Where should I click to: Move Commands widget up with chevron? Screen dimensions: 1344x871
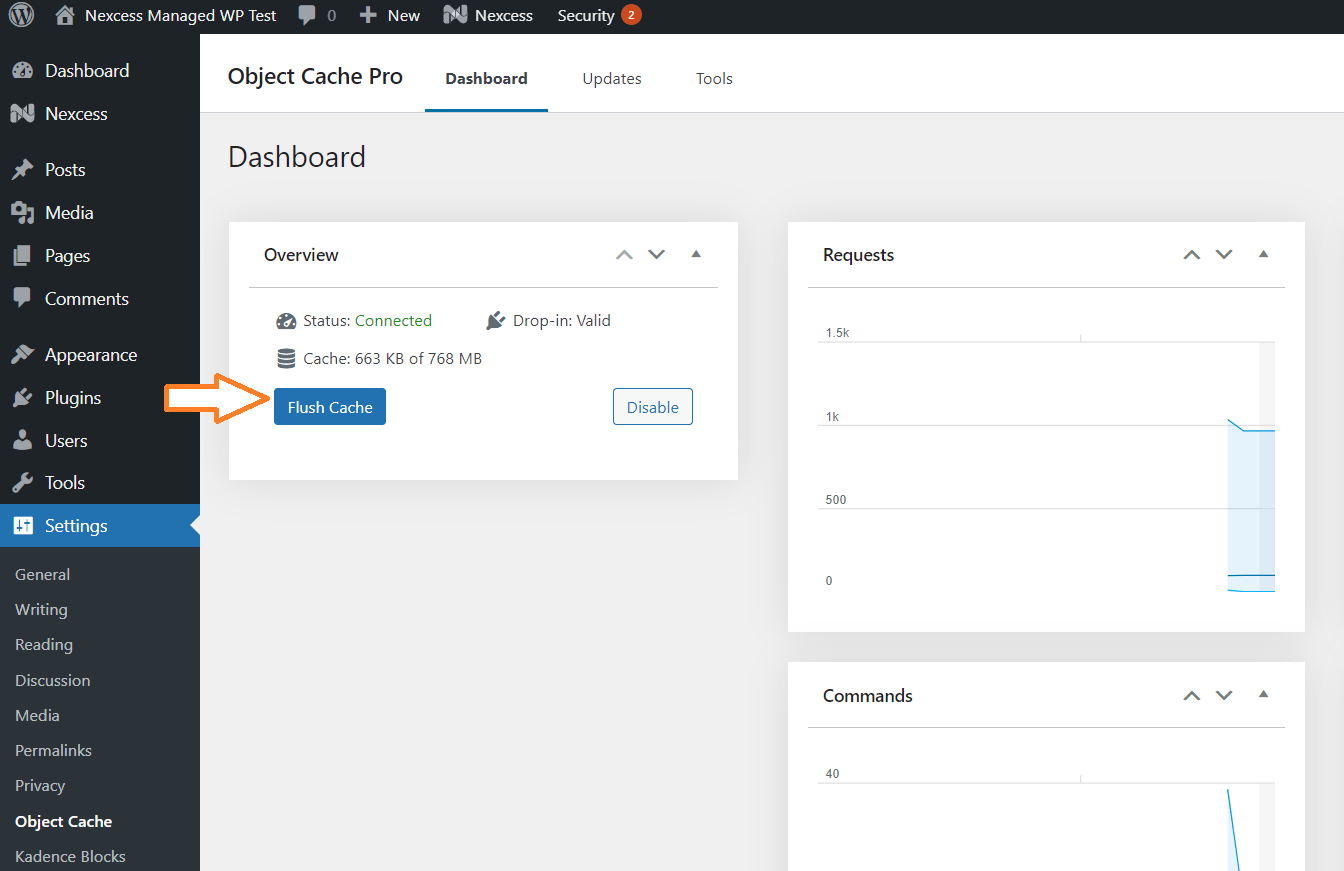[x=1191, y=695]
